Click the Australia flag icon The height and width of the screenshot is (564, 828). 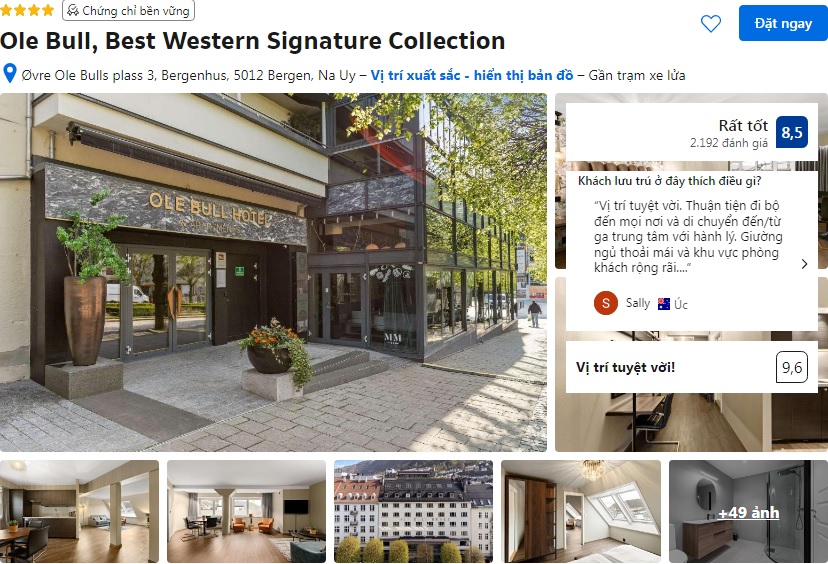tap(664, 304)
